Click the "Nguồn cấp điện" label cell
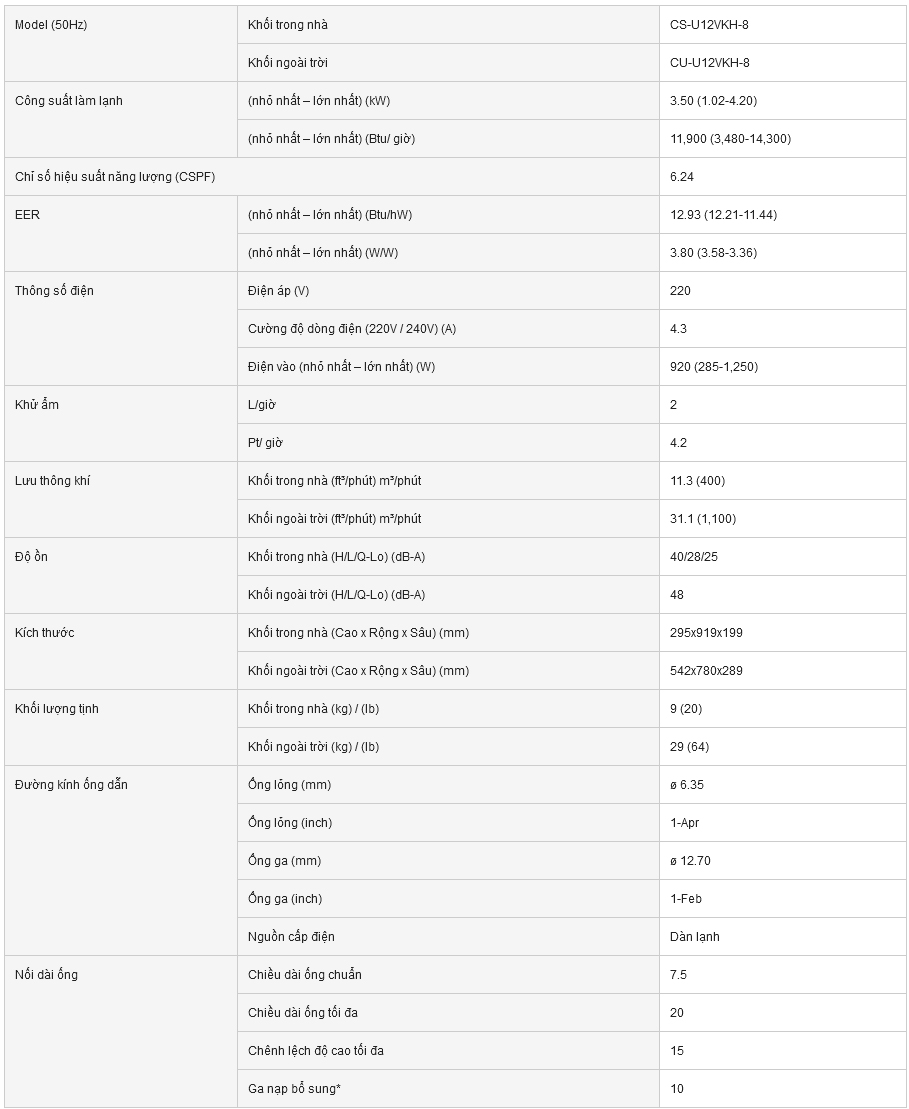The image size is (909, 1109). pos(291,937)
